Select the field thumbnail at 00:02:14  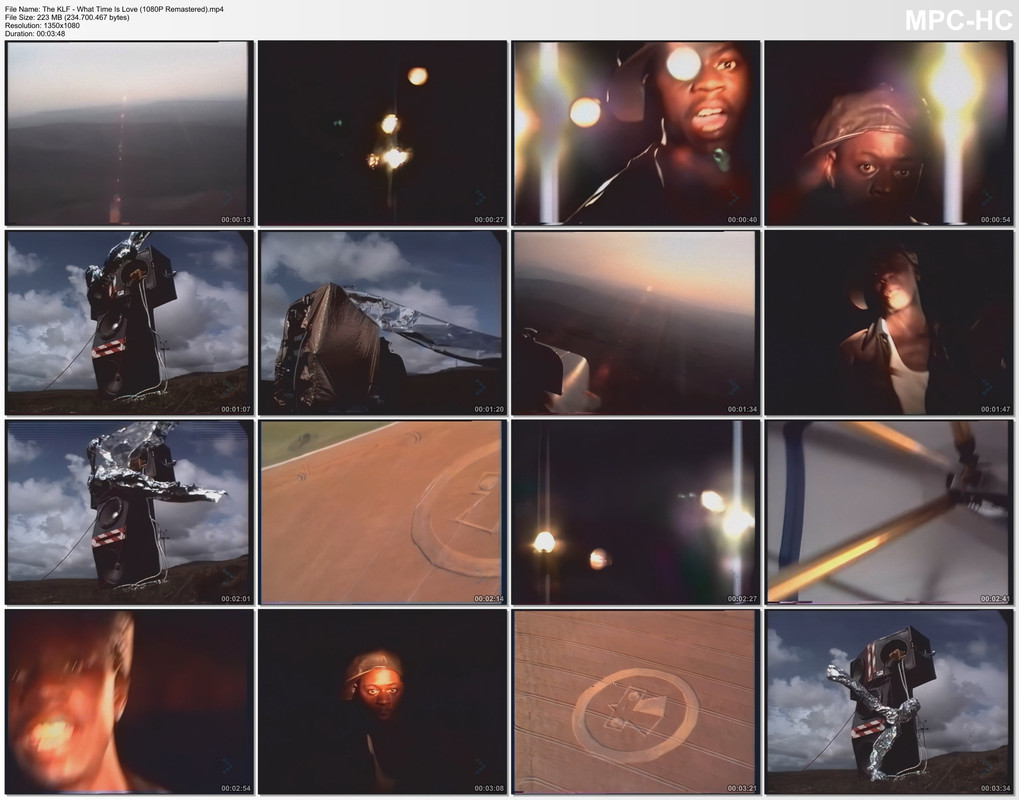click(x=382, y=512)
